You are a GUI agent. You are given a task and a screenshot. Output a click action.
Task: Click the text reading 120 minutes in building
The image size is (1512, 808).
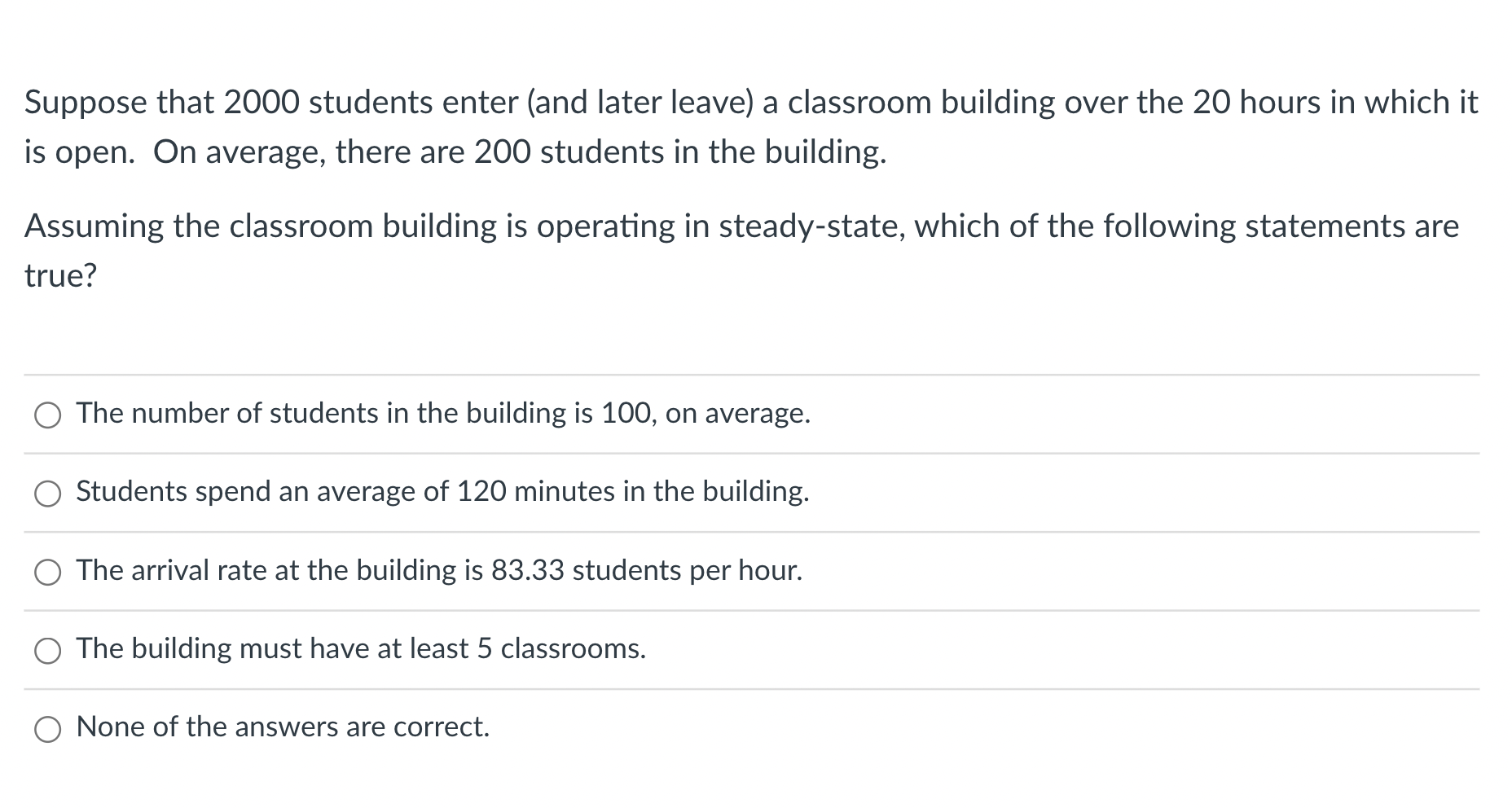pyautogui.click(x=442, y=492)
